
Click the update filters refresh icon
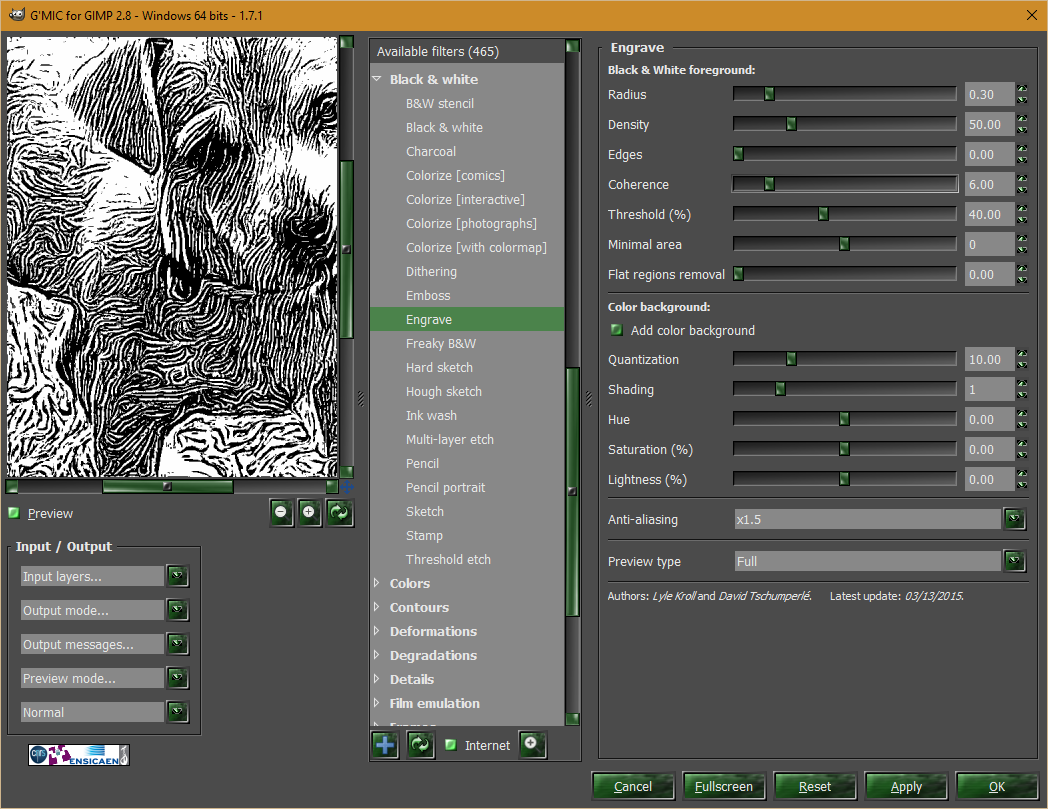pos(420,745)
